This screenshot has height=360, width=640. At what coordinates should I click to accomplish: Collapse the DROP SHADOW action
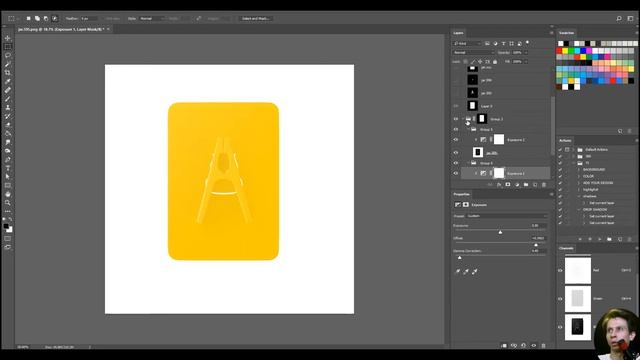[x=579, y=209]
